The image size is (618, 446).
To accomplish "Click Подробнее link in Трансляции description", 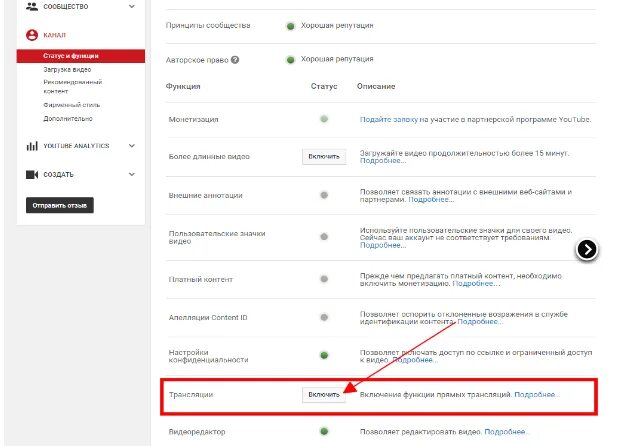I will tap(537, 394).
